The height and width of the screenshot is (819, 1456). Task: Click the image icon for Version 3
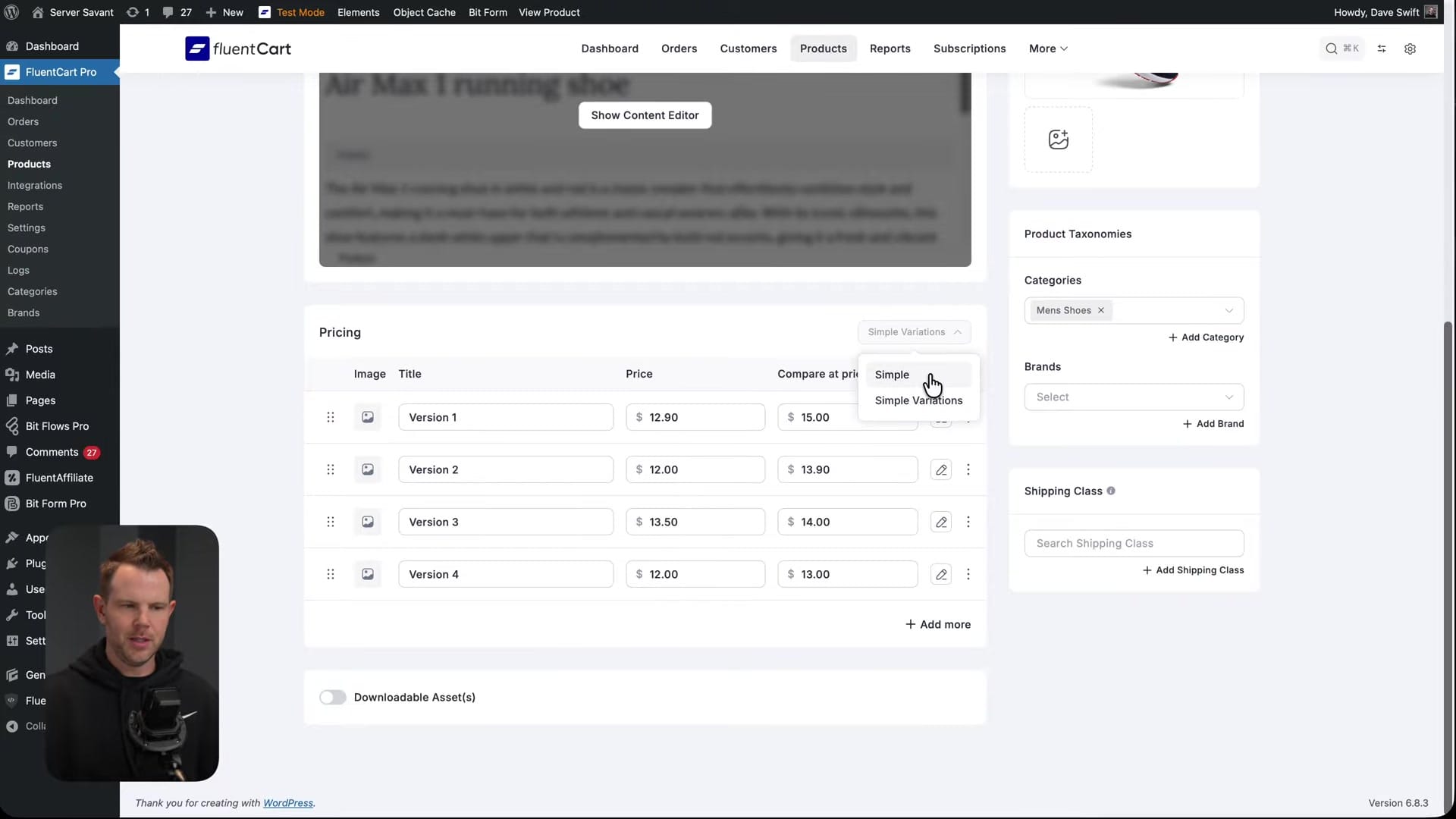click(x=368, y=522)
